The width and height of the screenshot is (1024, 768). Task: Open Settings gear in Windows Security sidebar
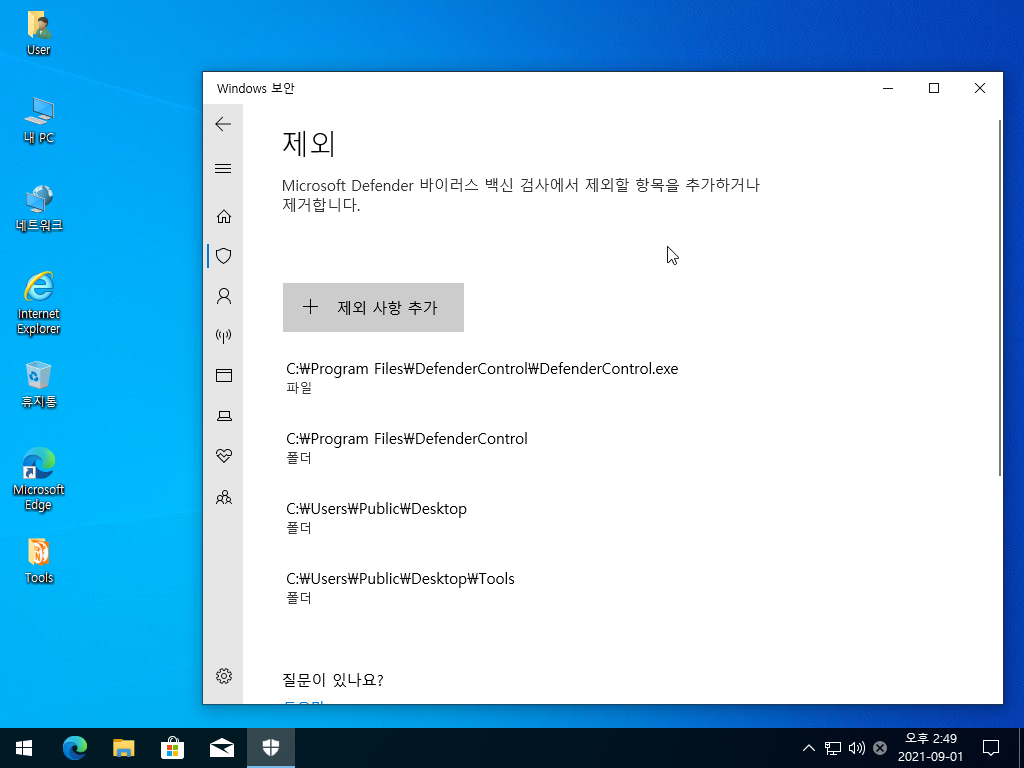224,676
